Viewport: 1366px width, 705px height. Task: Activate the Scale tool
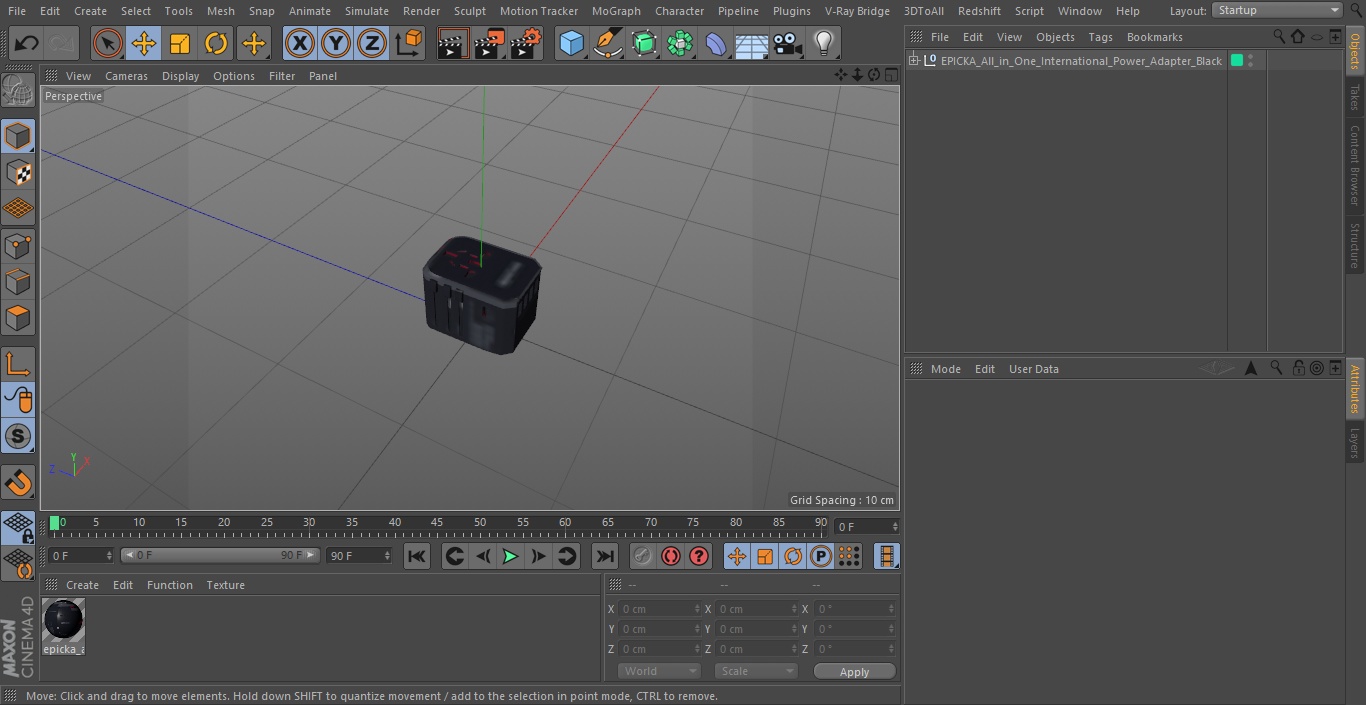pos(180,43)
